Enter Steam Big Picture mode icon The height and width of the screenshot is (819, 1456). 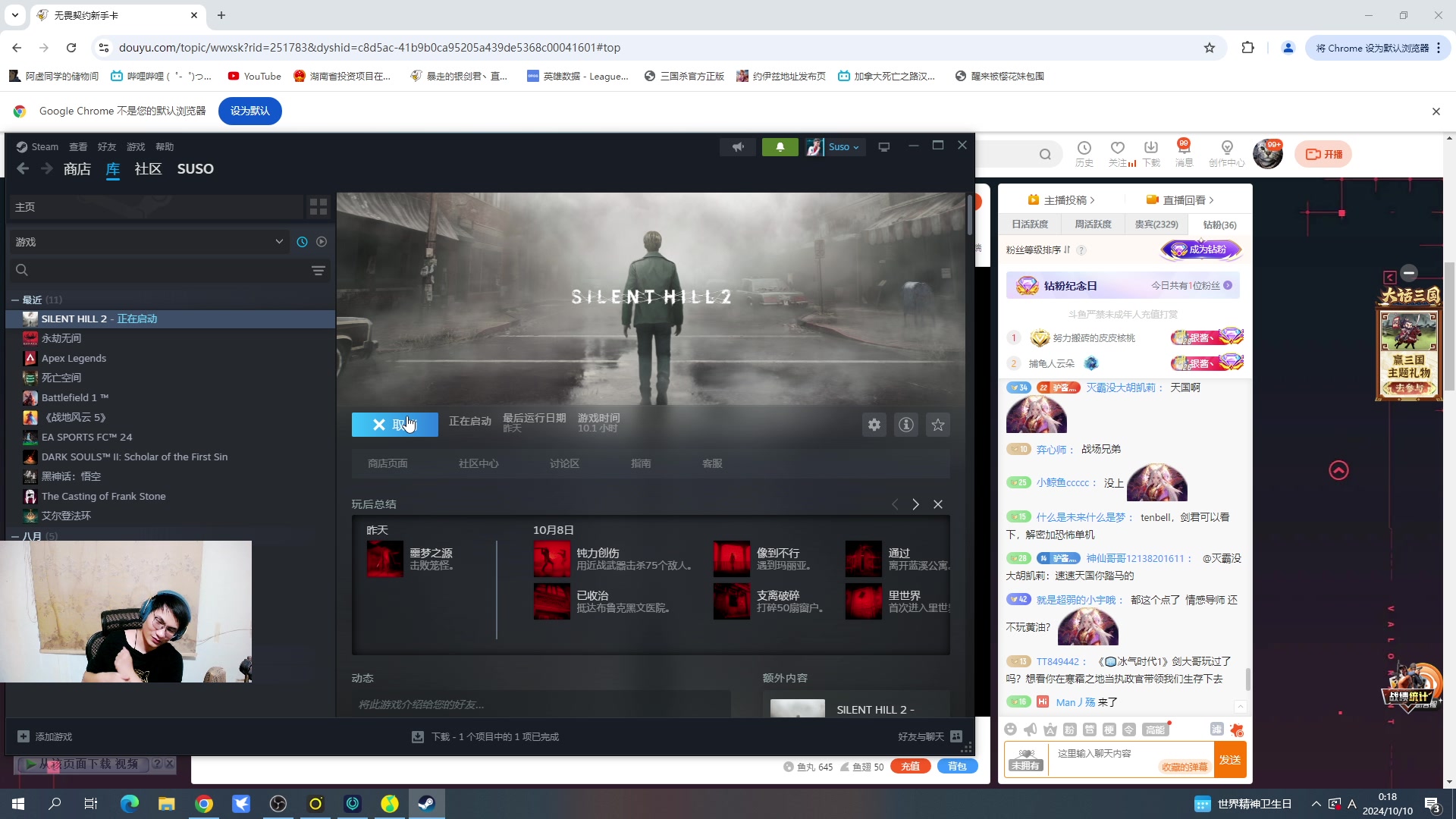884,147
